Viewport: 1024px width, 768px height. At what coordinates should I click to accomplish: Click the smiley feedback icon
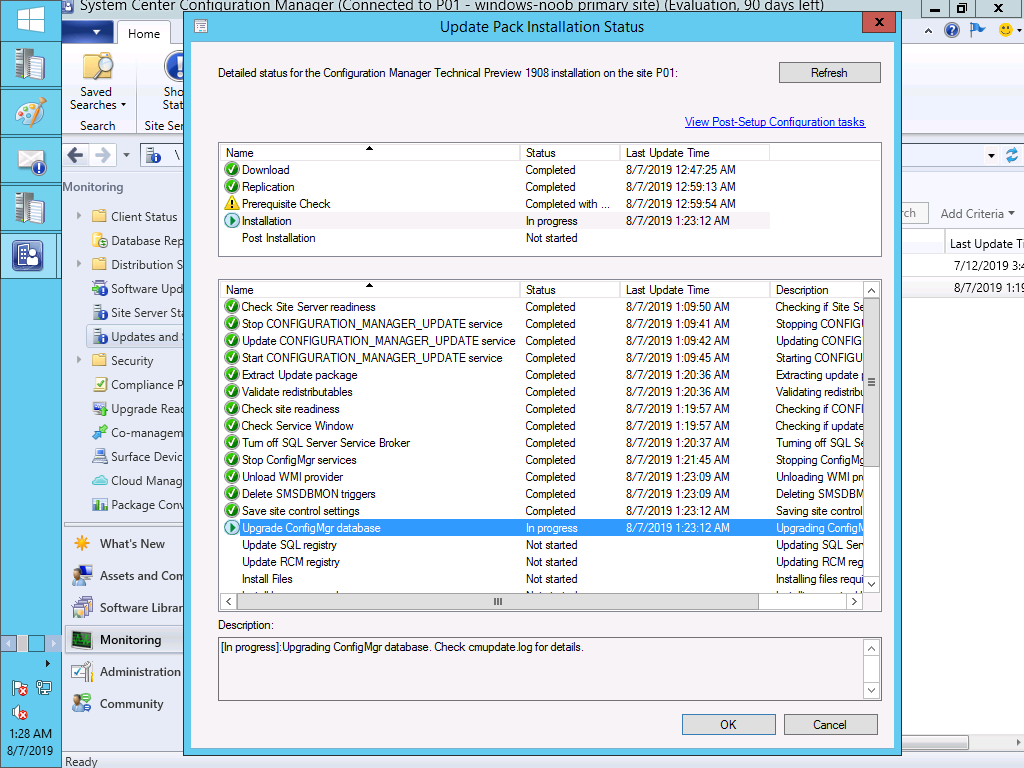(x=1006, y=30)
